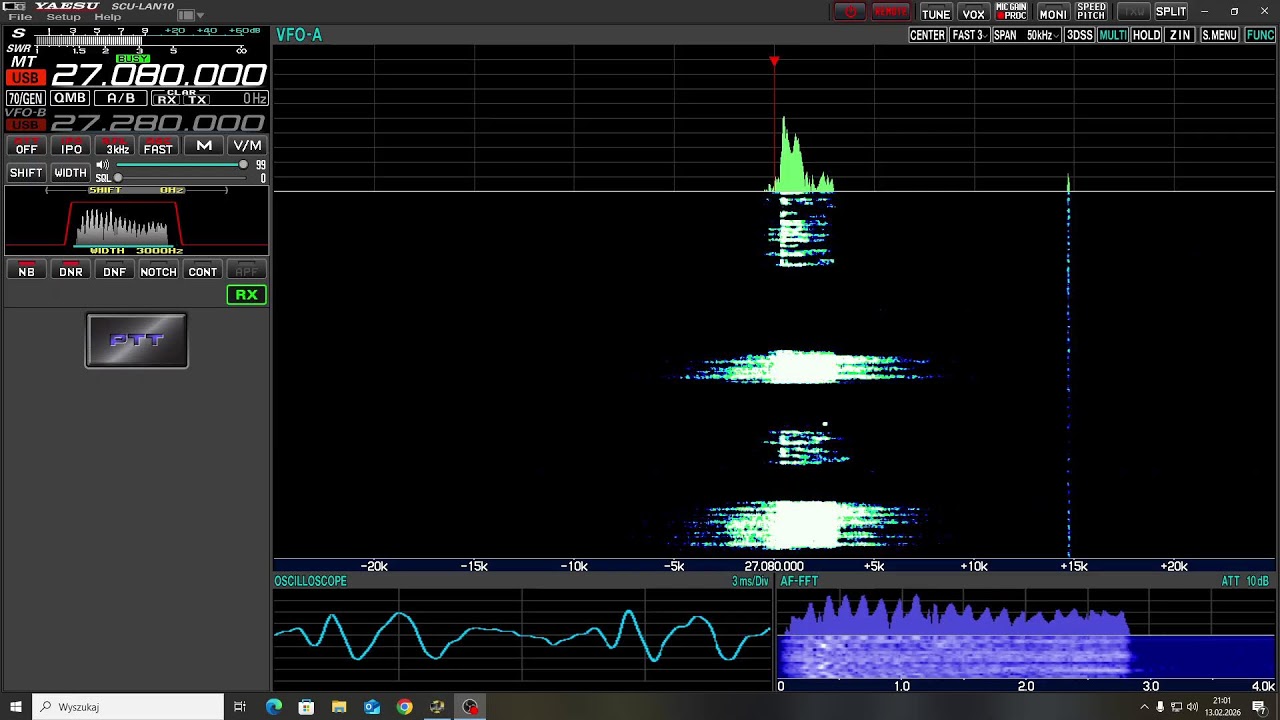
Task: Open the FUNC menu
Action: click(x=1260, y=35)
